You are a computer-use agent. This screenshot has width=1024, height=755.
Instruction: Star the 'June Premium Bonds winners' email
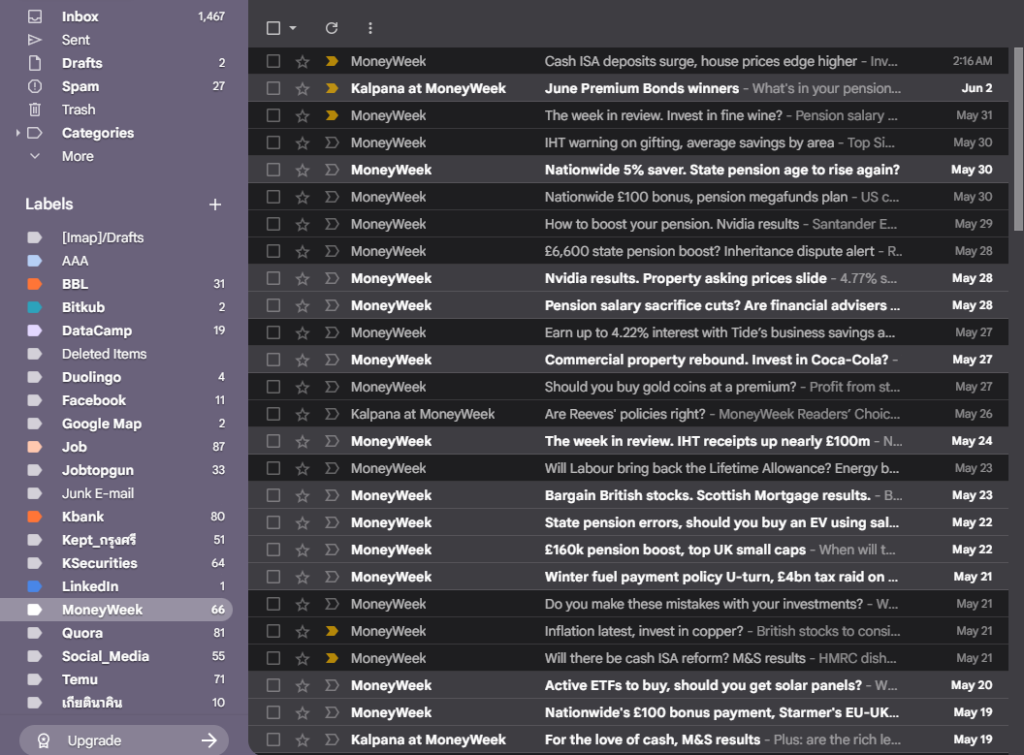[x=302, y=89]
